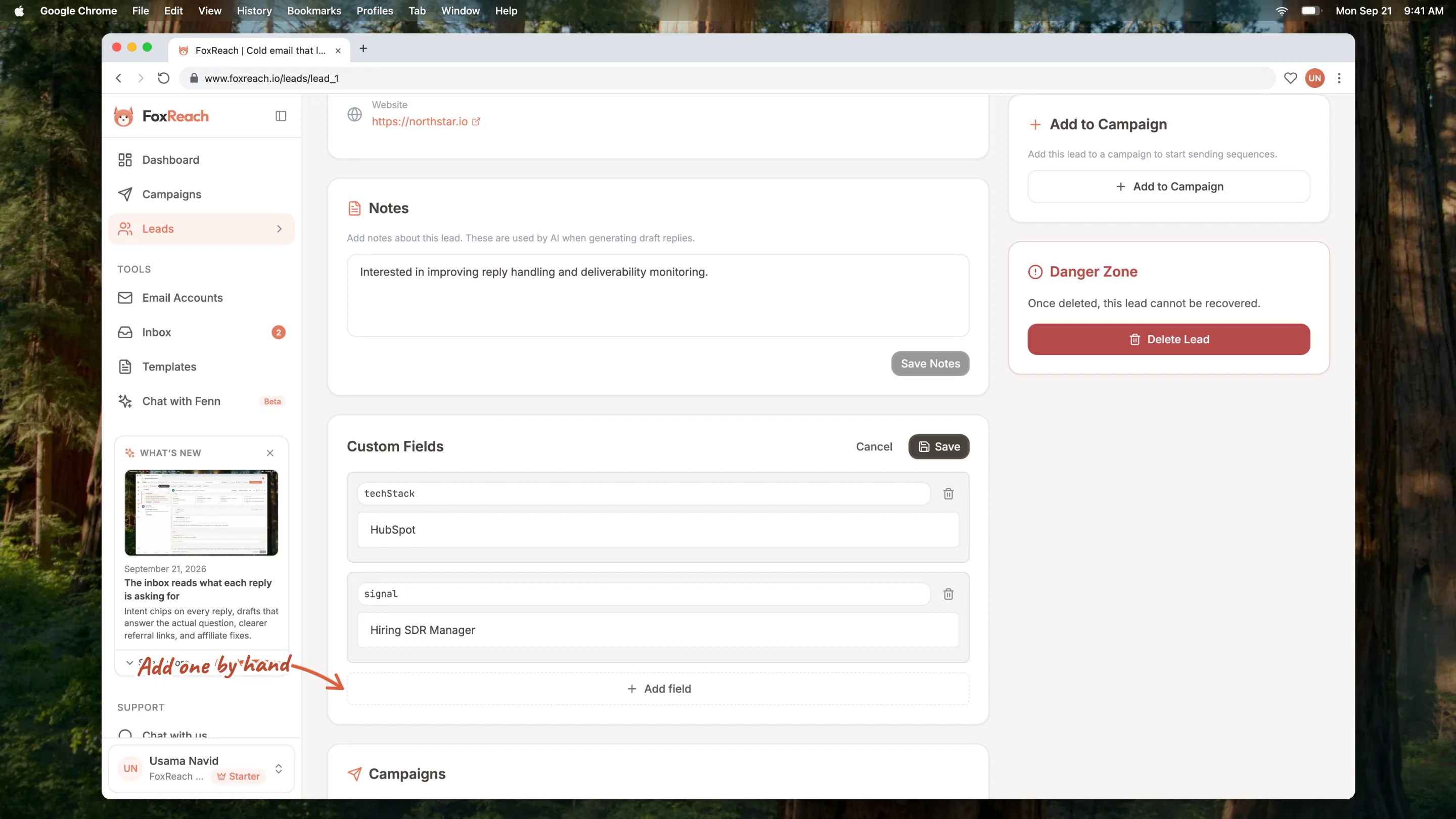Viewport: 1456px width, 819px height.
Task: Click the Save Notes button
Action: point(930,364)
